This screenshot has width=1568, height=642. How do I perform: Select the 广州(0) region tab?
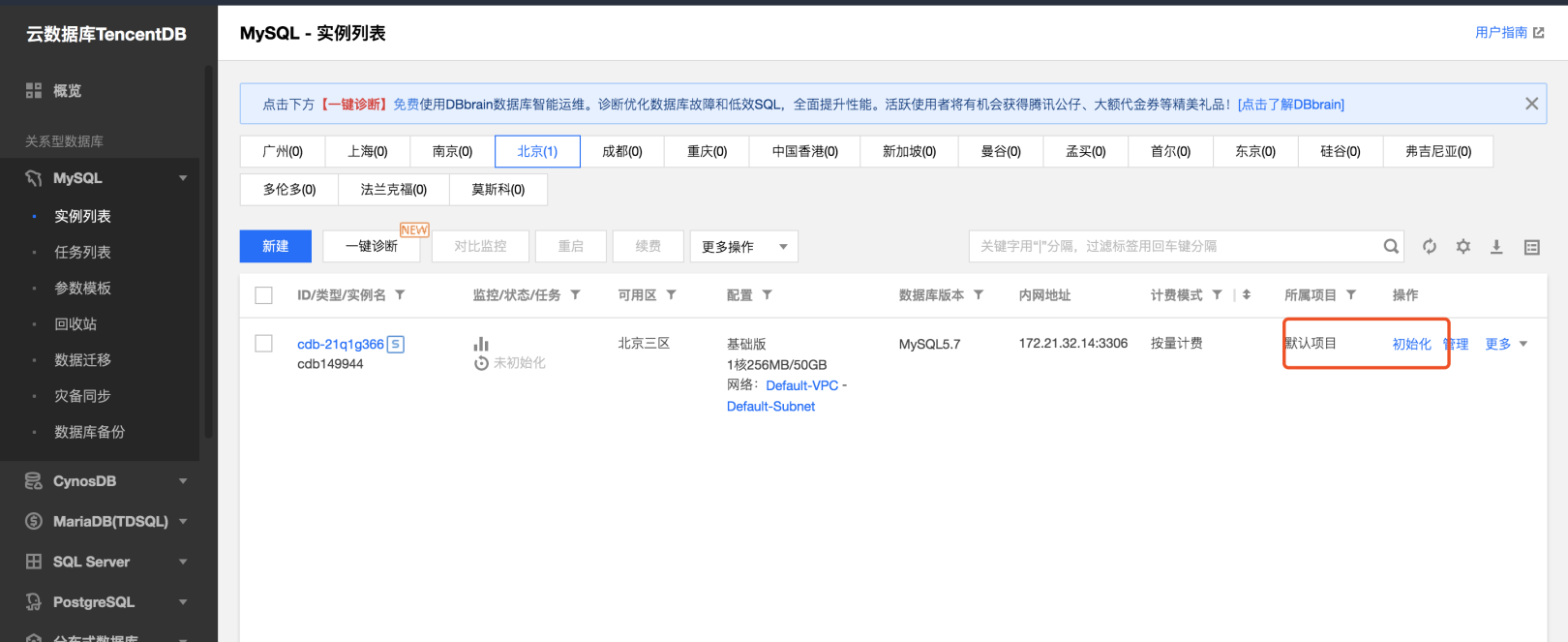(x=283, y=151)
